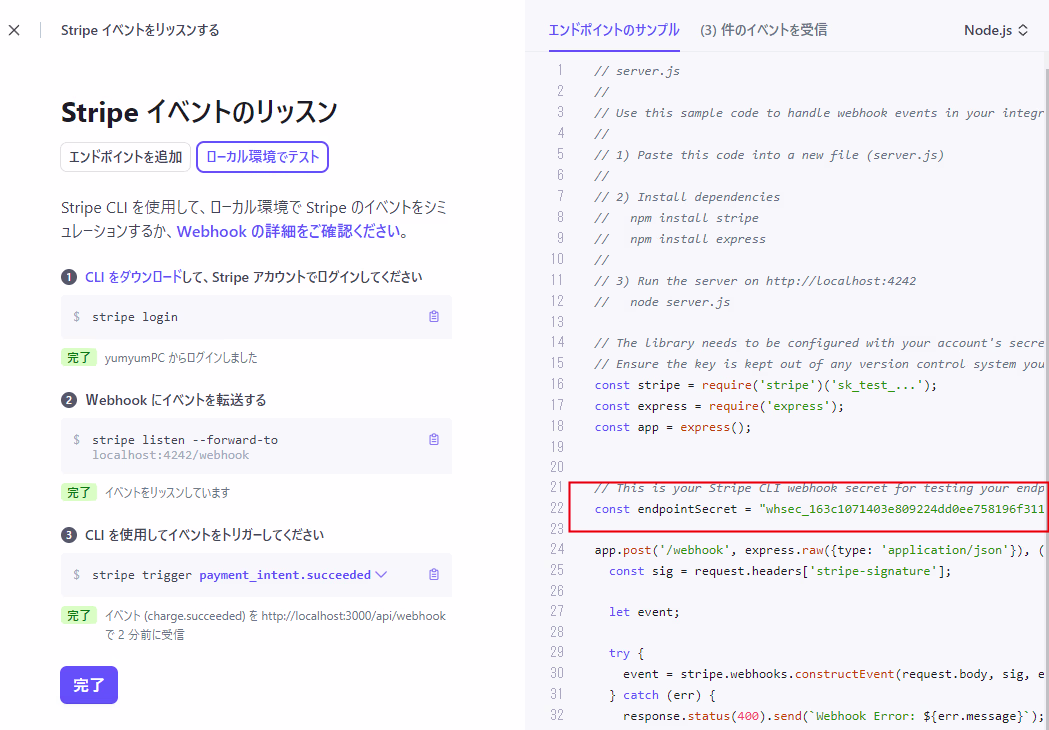Click the エンドポイントを追加 button
1049x730 pixels.
click(x=126, y=157)
